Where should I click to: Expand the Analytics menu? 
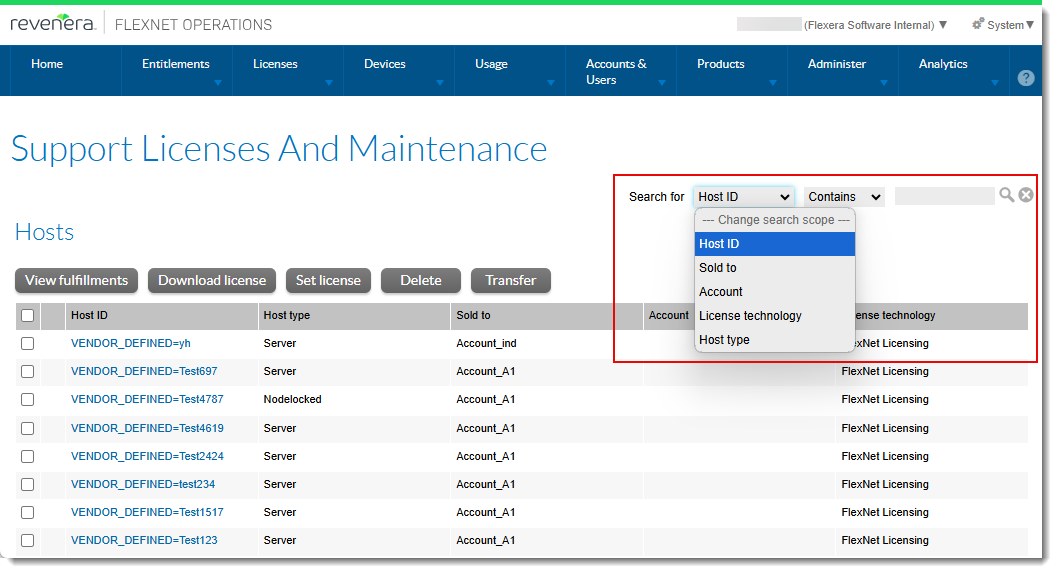click(x=943, y=64)
